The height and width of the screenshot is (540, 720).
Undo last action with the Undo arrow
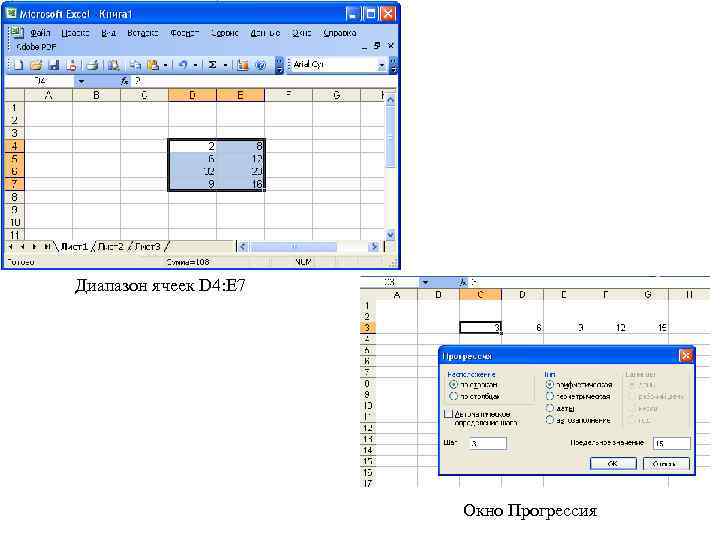pyautogui.click(x=183, y=65)
